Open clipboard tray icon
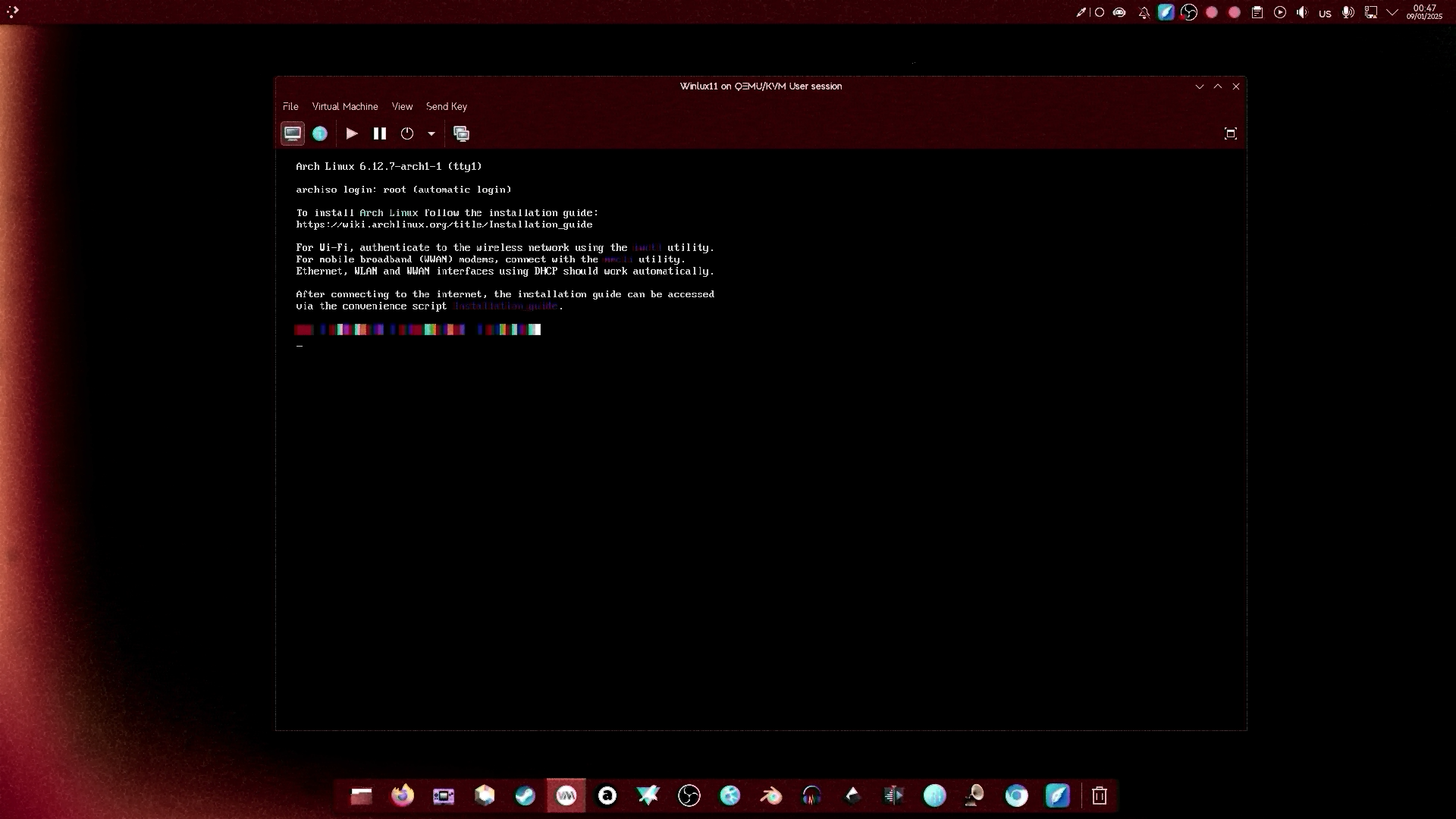This screenshot has width=1456, height=819. (1257, 12)
